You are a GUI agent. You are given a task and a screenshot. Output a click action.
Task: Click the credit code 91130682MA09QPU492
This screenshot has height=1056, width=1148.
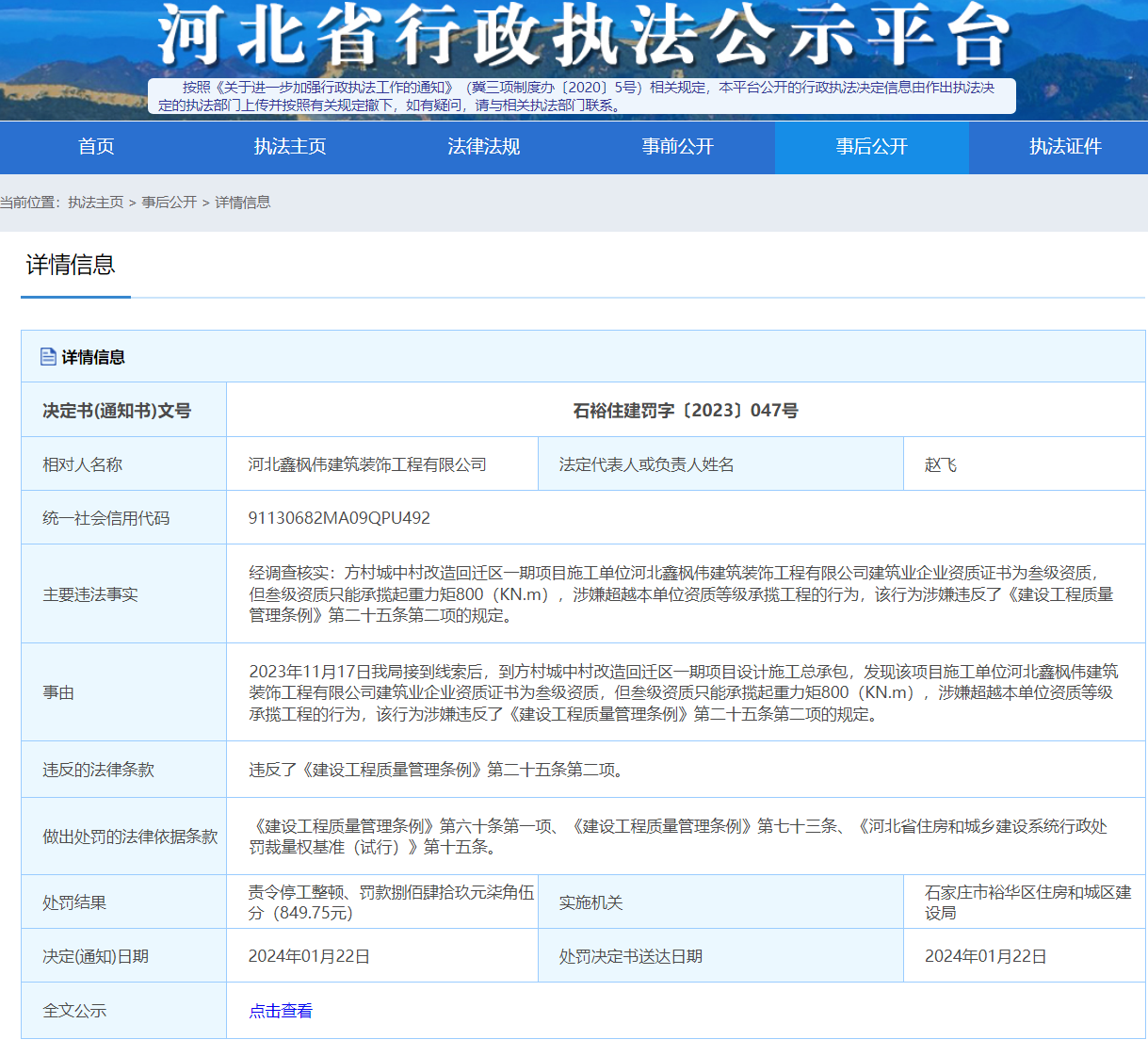click(x=339, y=518)
